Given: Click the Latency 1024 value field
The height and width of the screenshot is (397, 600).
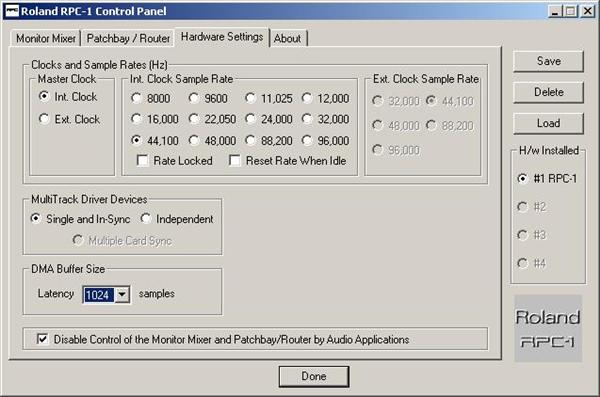Looking at the screenshot, I should pos(99,295).
